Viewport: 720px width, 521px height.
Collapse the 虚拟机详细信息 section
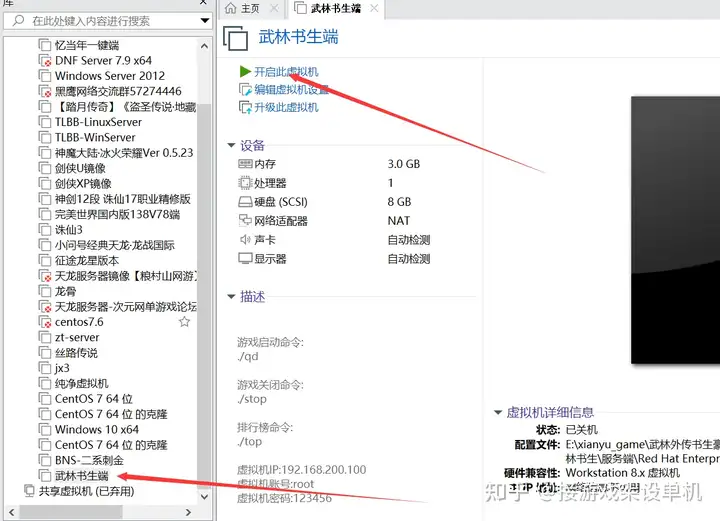click(497, 412)
